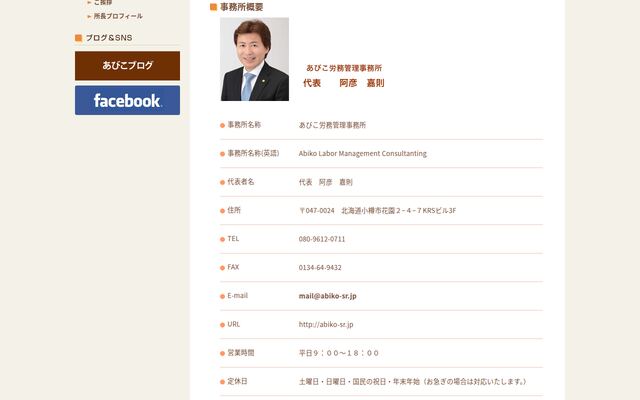Image resolution: width=640 pixels, height=400 pixels.
Task: Select phone number 080-9612-0711
Action: click(x=322, y=239)
